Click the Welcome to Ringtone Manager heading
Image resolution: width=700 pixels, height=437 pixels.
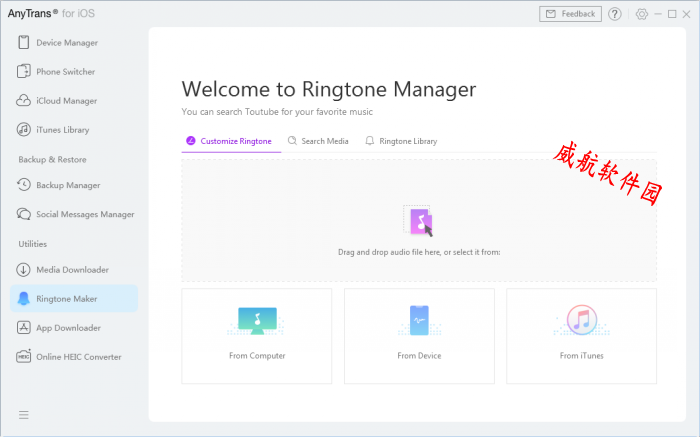click(329, 89)
